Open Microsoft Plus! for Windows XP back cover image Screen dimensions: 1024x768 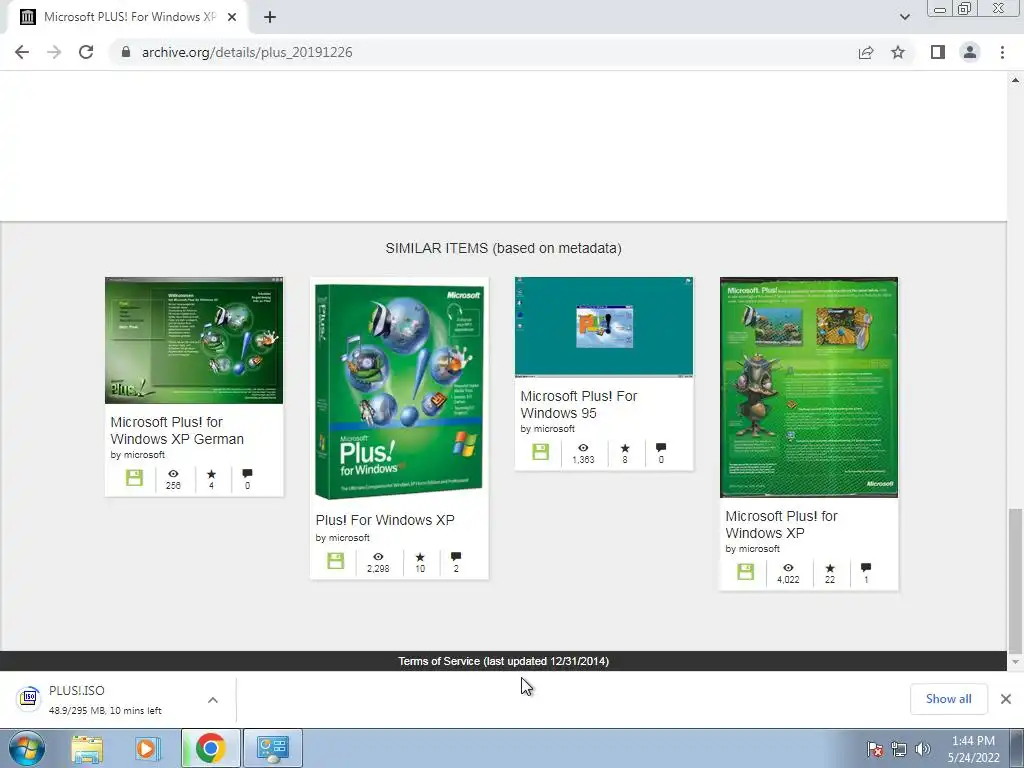(808, 387)
